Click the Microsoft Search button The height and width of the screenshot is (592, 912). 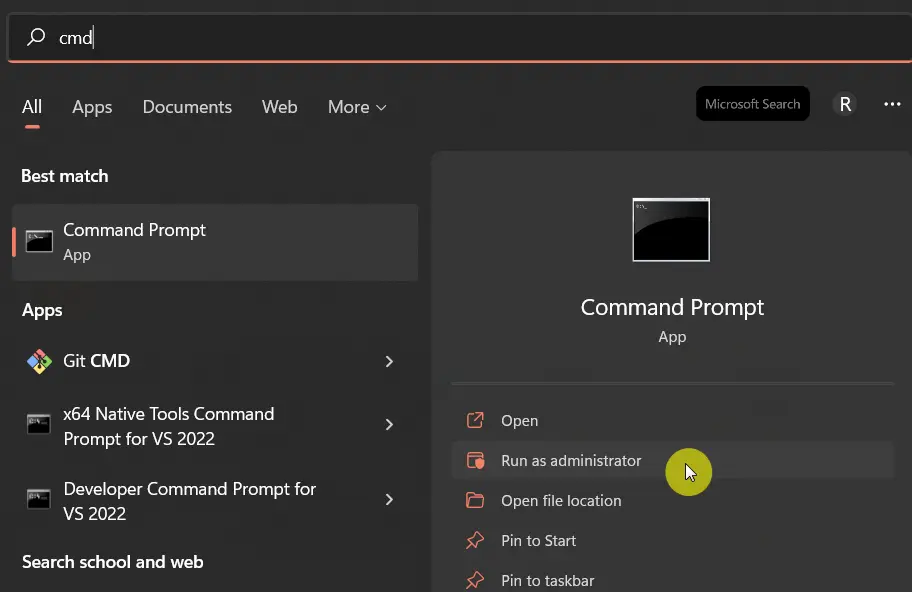tap(753, 104)
